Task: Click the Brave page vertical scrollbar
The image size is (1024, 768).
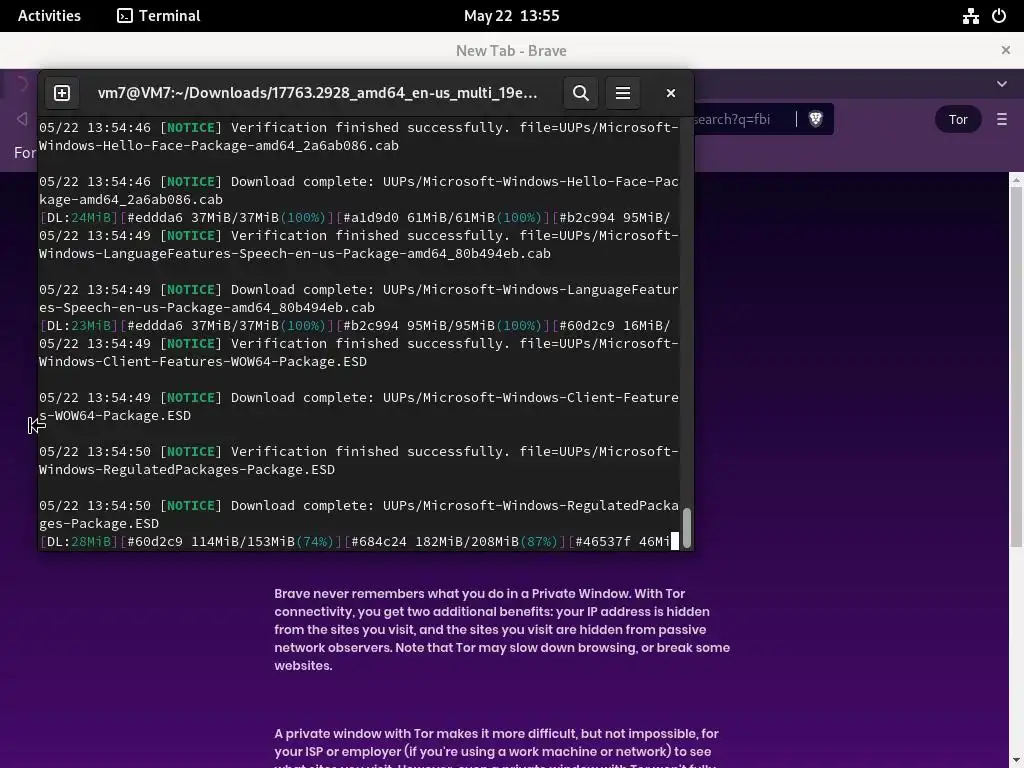Action: [x=1016, y=366]
